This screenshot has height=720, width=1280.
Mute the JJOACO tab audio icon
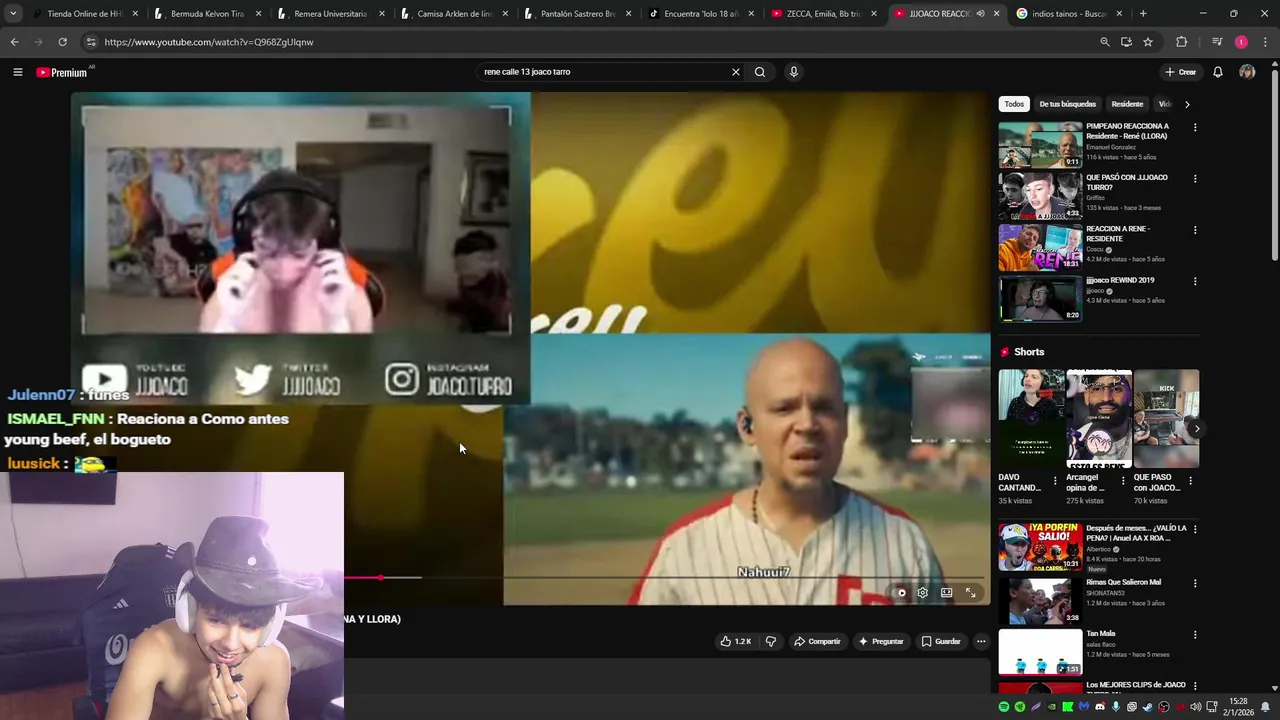(980, 14)
